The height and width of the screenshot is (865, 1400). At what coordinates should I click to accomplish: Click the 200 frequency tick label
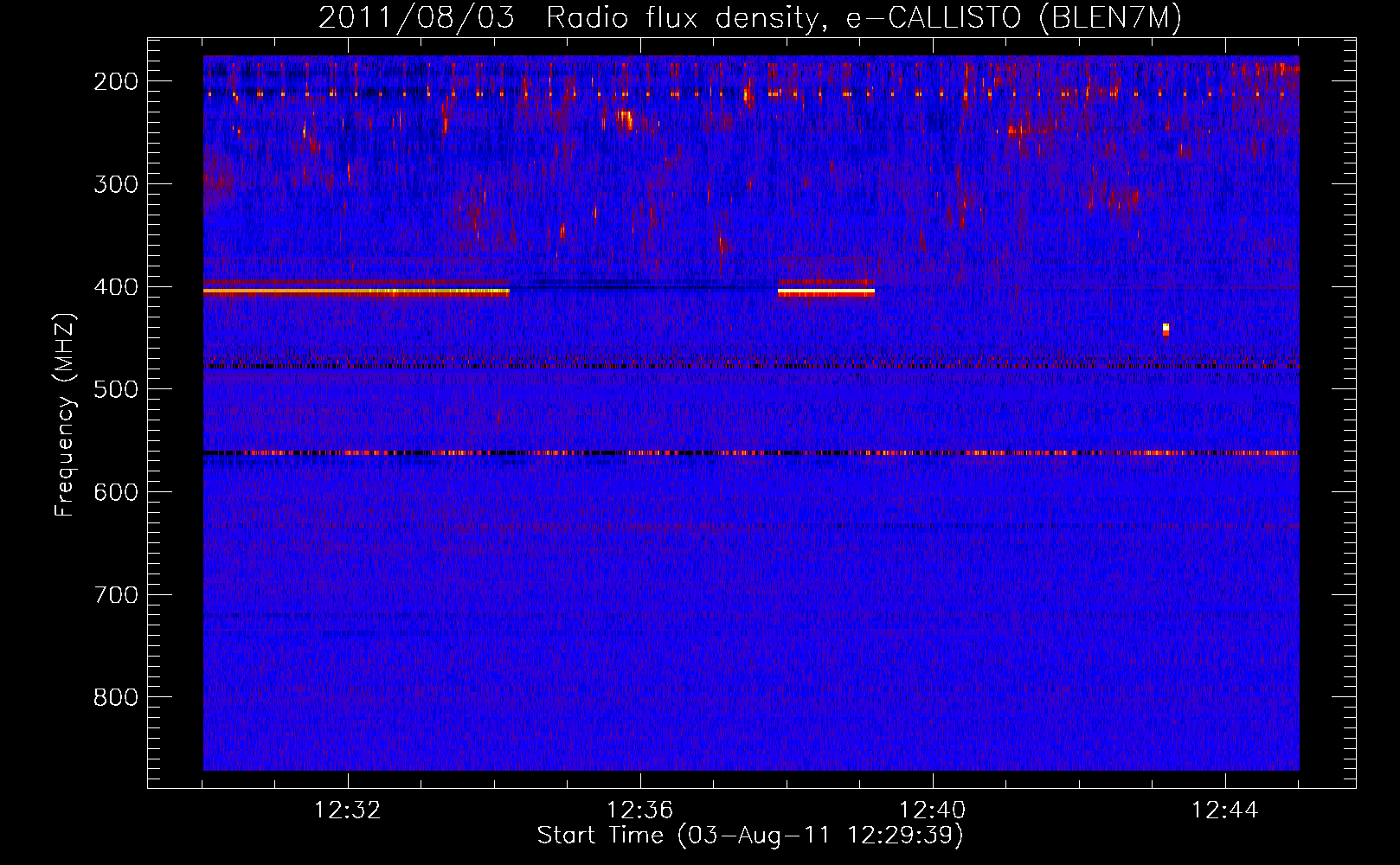[116, 81]
